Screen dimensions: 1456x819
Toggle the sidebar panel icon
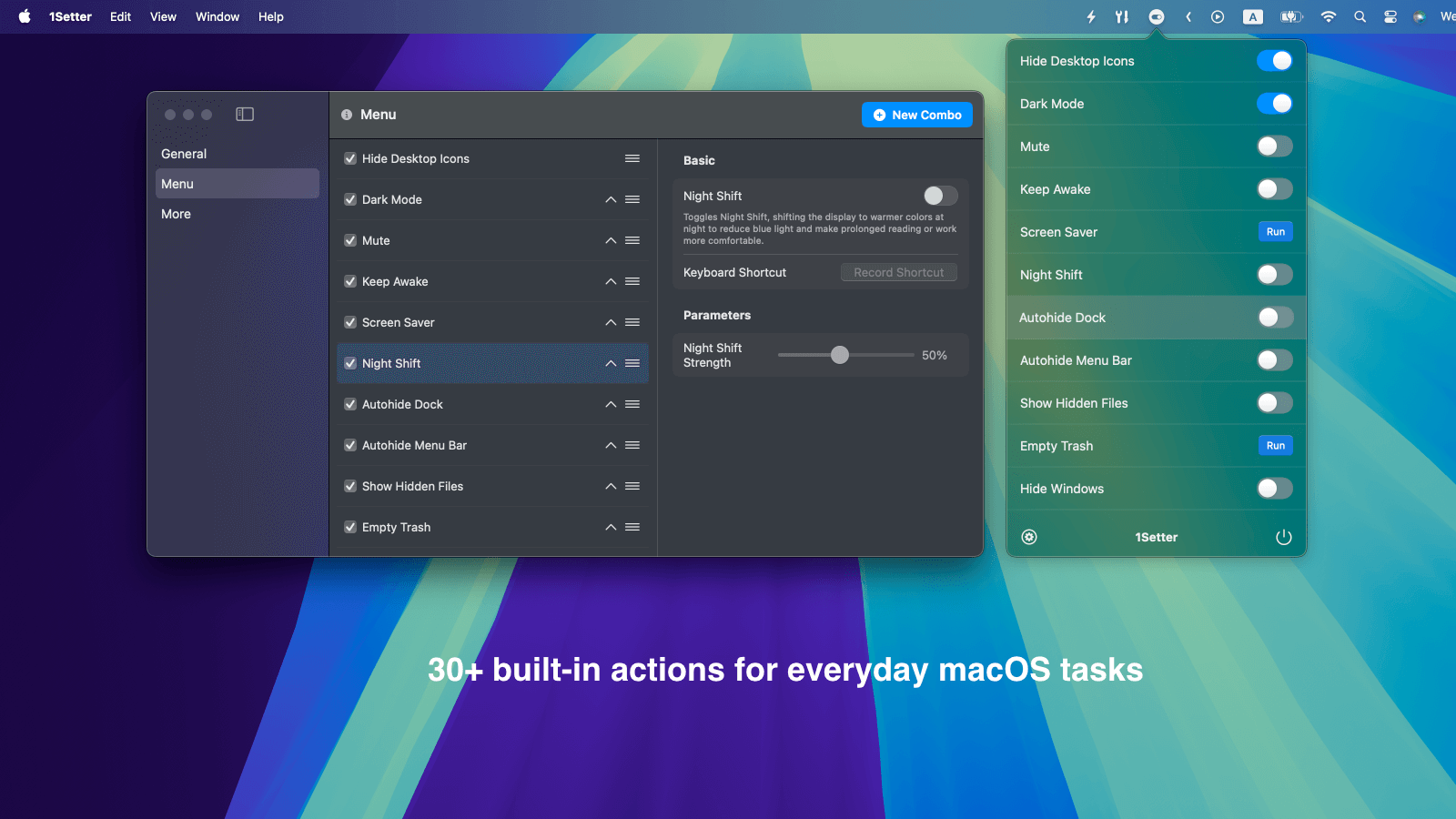click(245, 115)
